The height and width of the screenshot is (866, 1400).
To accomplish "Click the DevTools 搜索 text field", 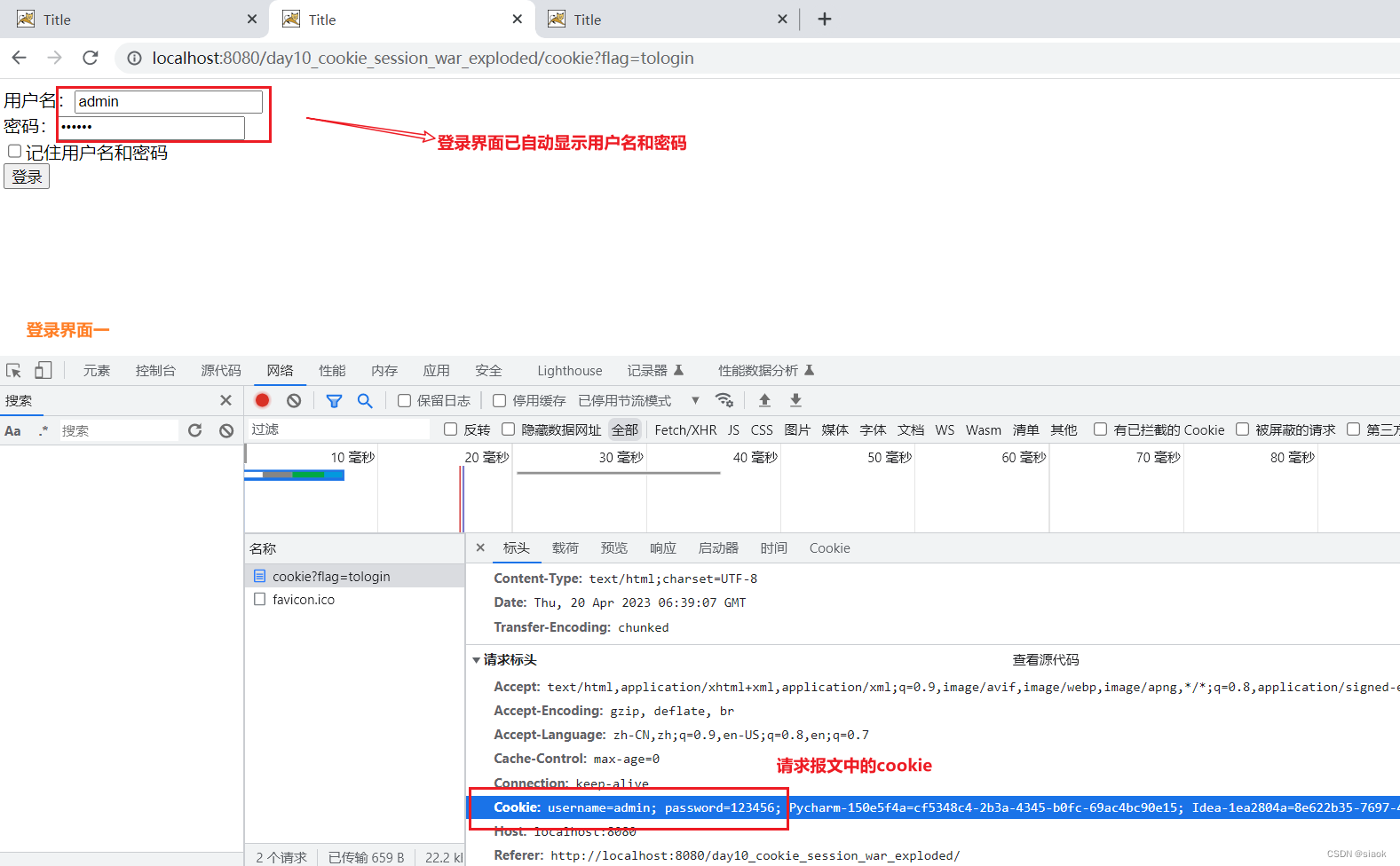I will click(x=118, y=430).
